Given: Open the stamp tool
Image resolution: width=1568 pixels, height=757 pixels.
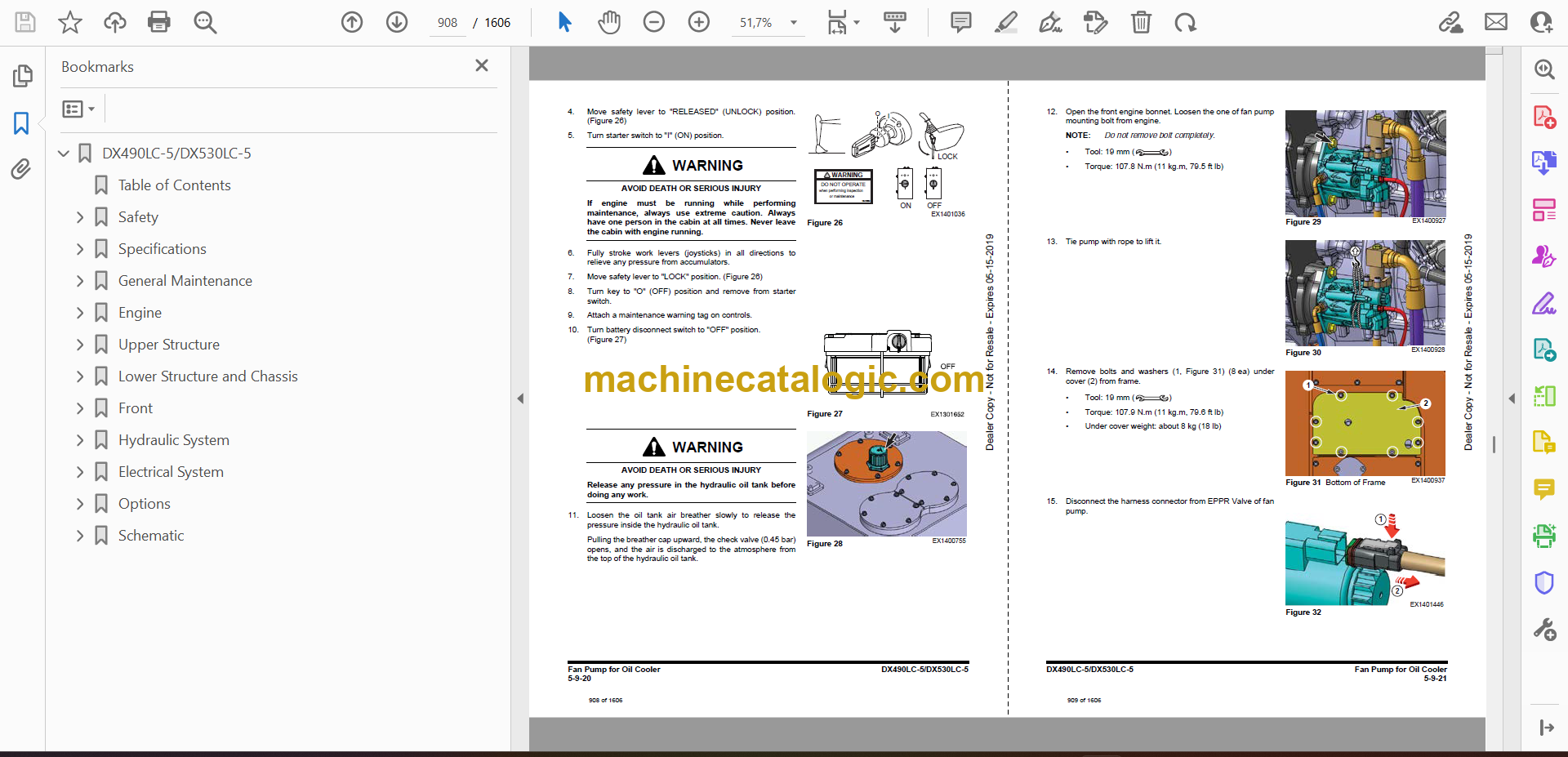Looking at the screenshot, I should (x=1095, y=22).
